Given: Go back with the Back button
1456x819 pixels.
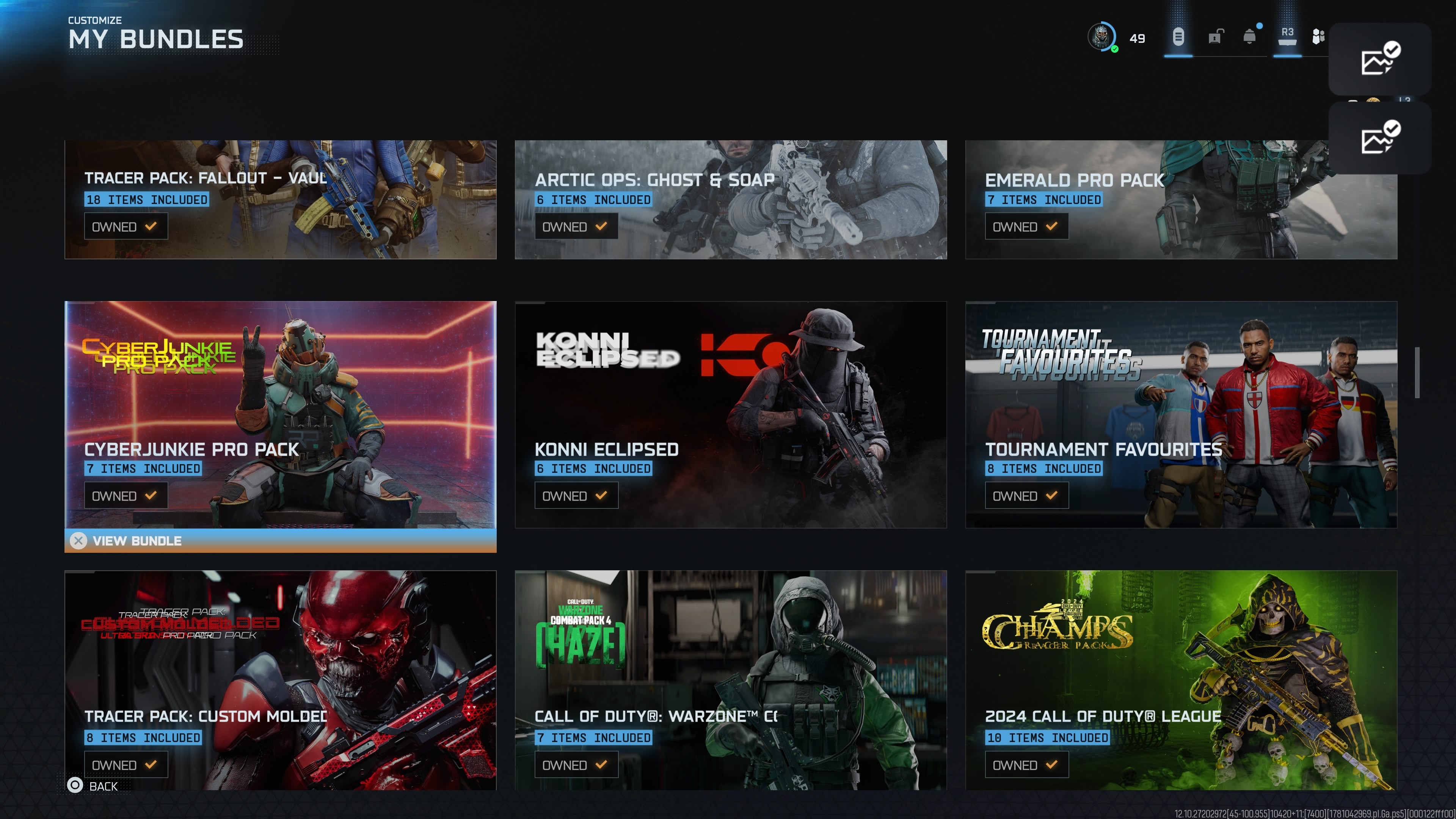Looking at the screenshot, I should (93, 786).
